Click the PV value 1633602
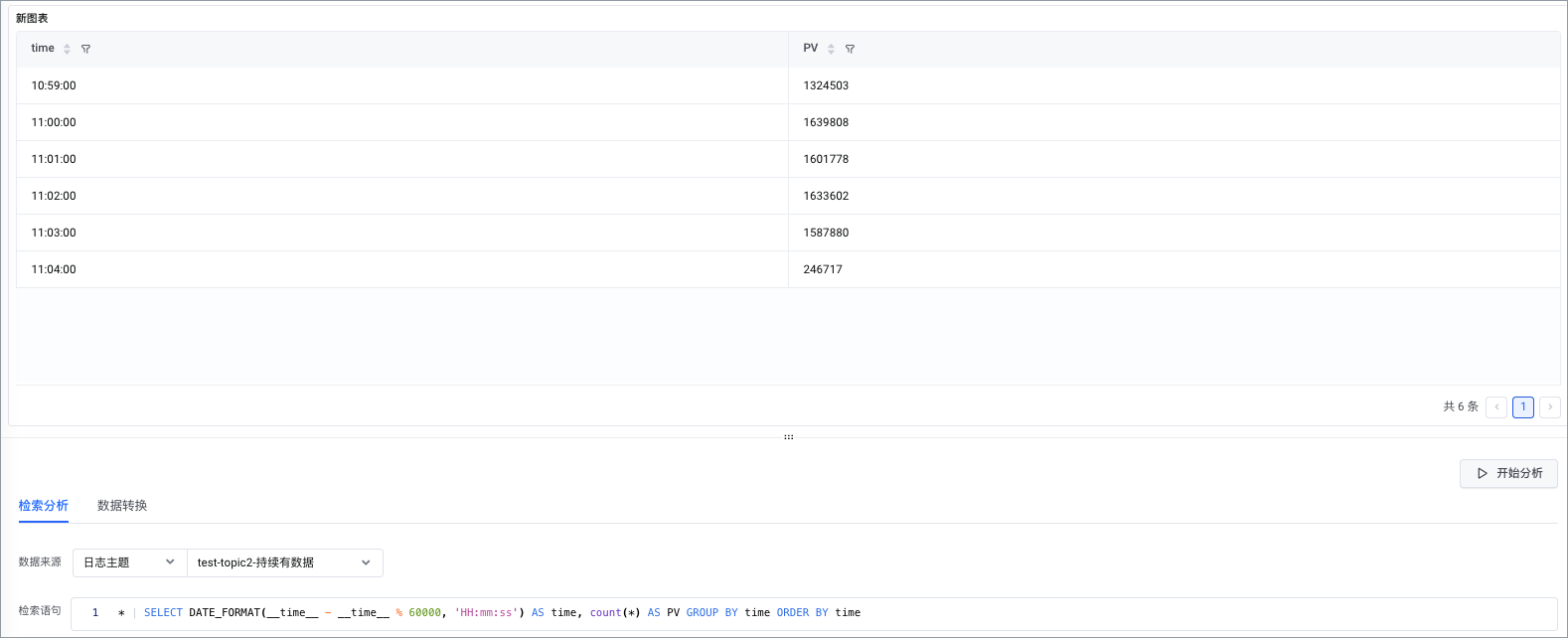1568x638 pixels. (826, 196)
